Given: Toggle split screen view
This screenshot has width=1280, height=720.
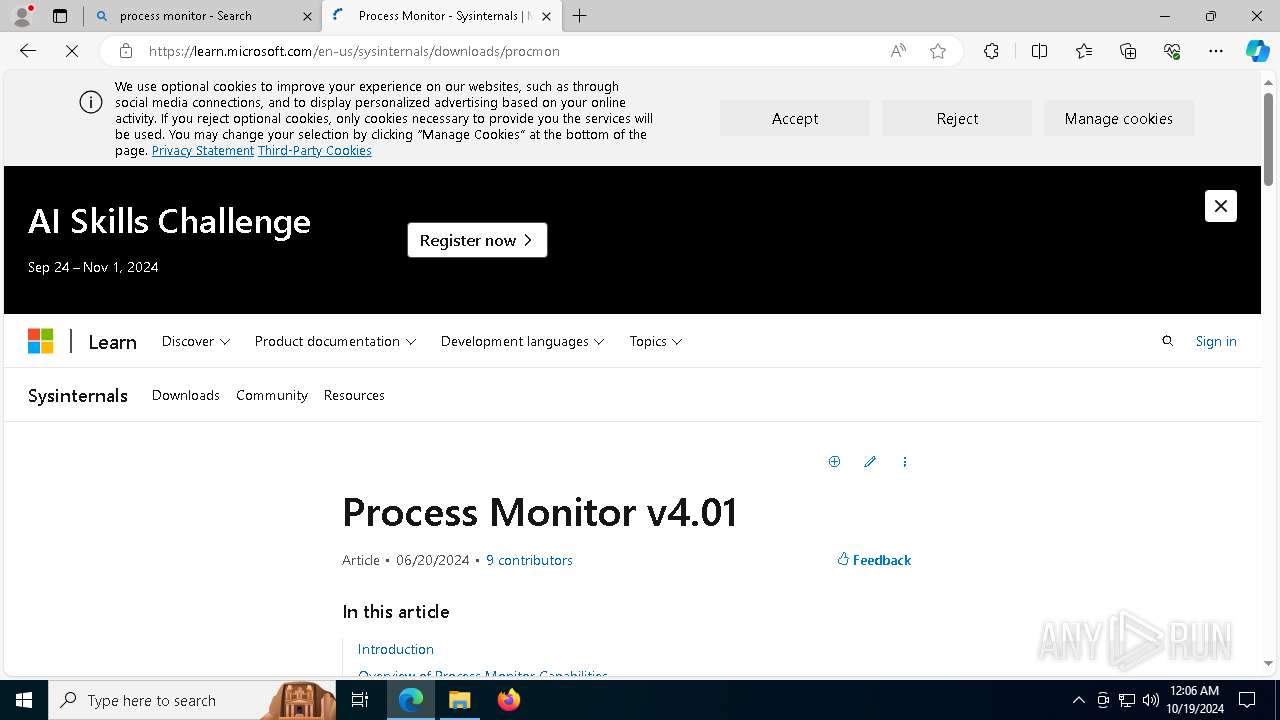Looking at the screenshot, I should [1039, 51].
